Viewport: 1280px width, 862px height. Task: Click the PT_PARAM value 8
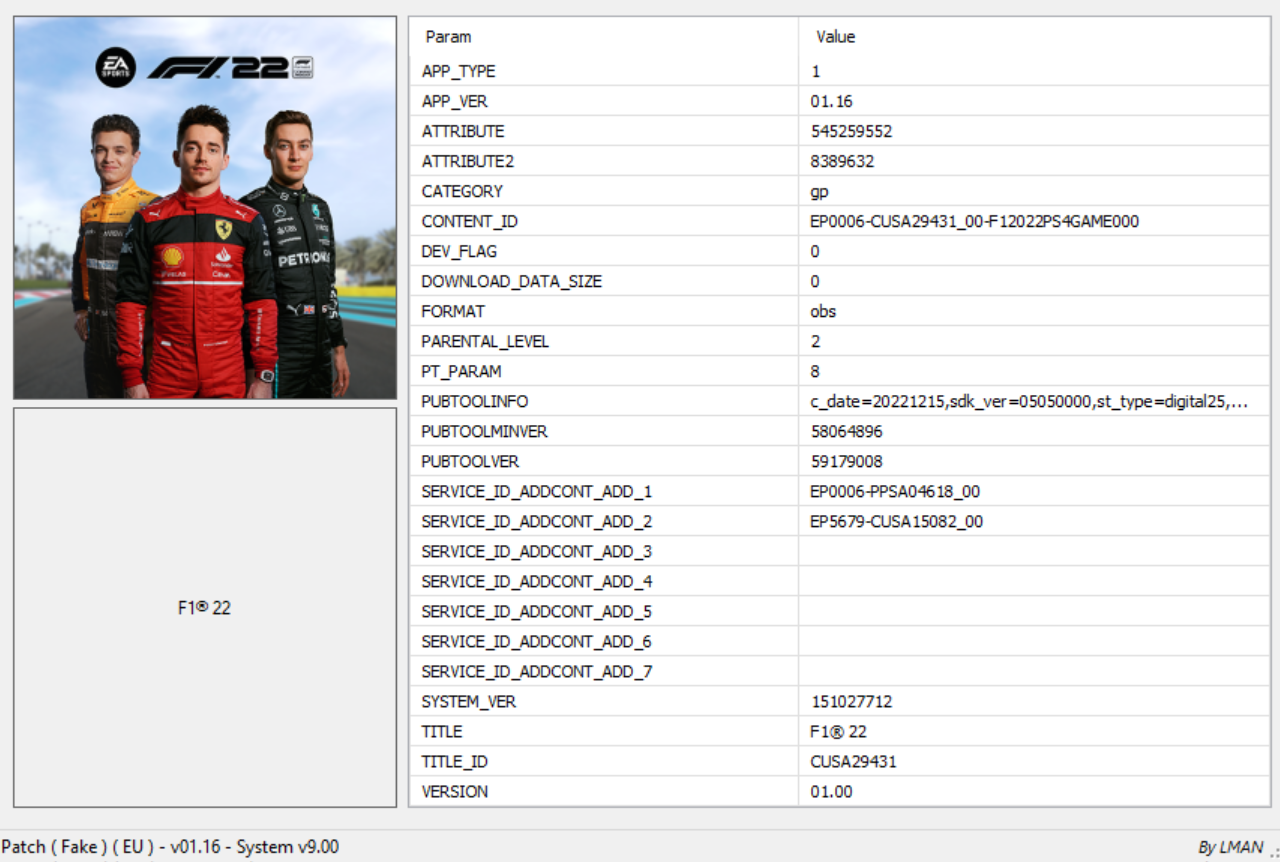point(815,371)
